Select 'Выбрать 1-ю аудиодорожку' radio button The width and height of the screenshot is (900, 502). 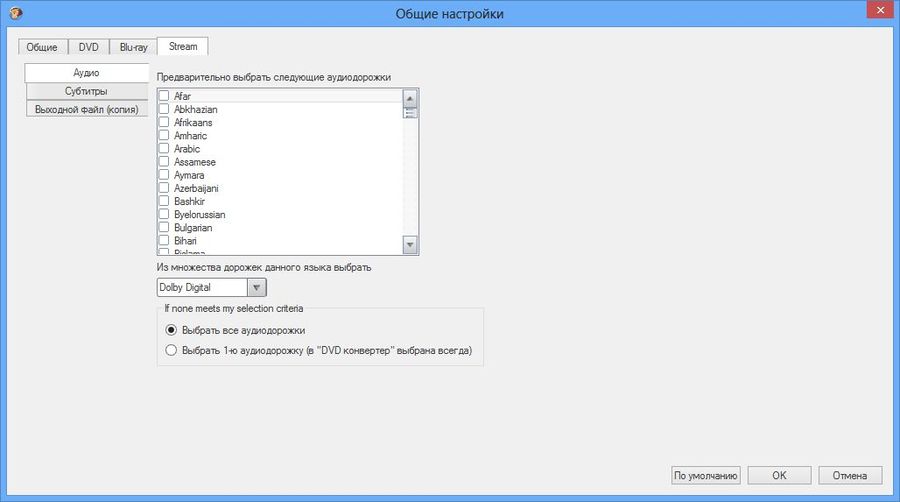click(x=171, y=350)
